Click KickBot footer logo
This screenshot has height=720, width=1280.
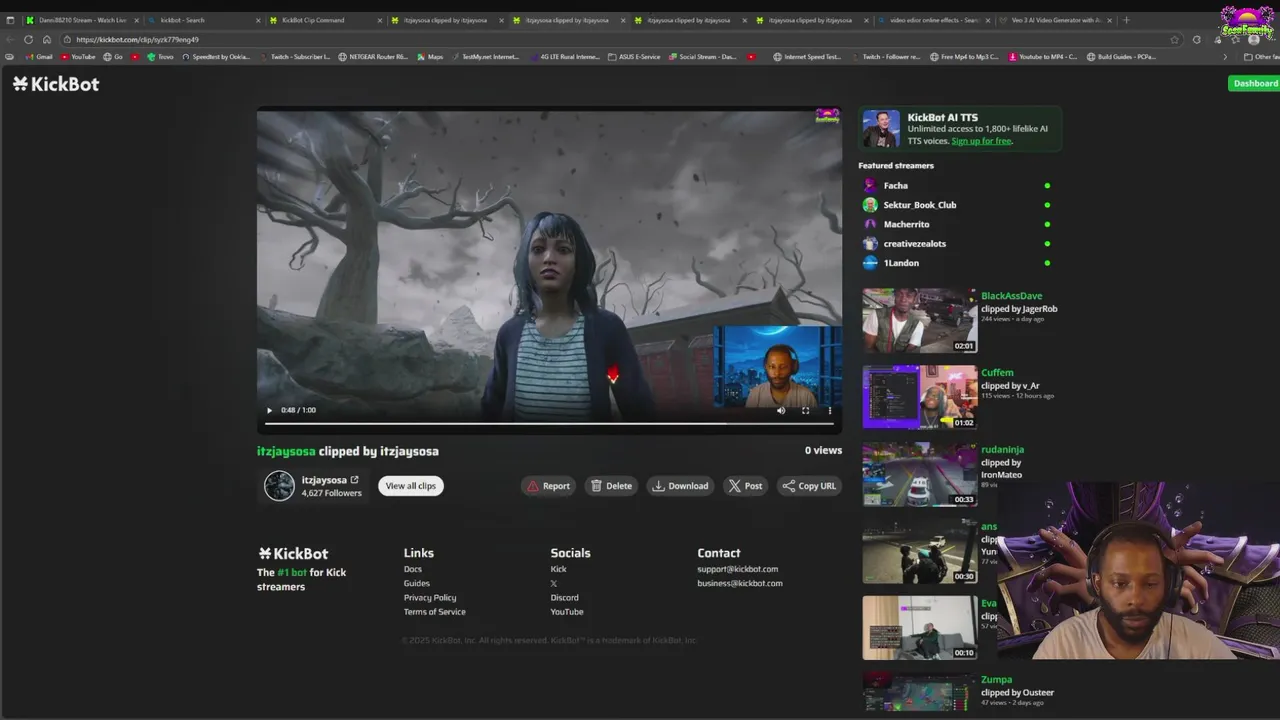(x=293, y=553)
